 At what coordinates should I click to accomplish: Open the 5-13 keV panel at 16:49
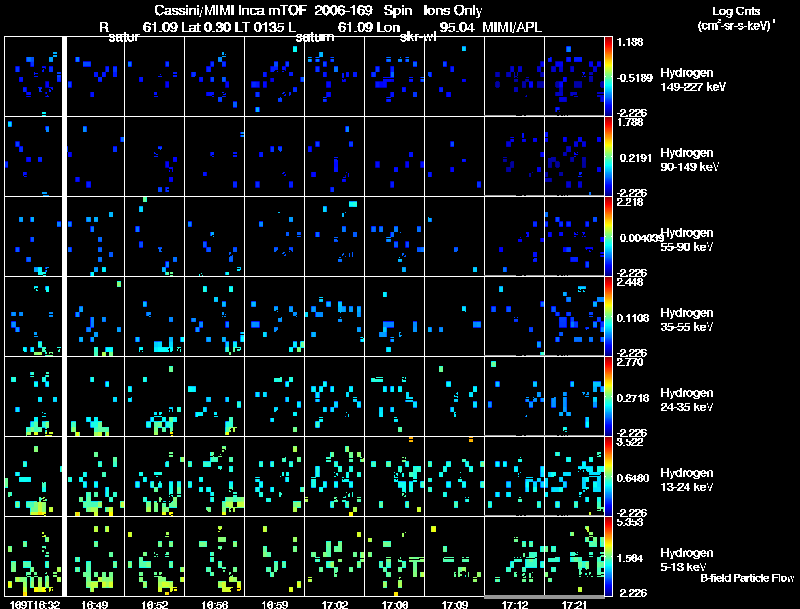(95, 556)
